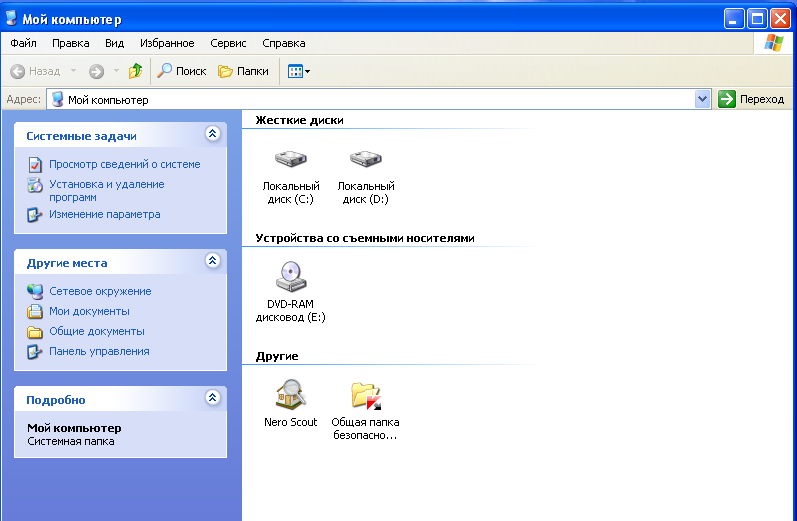
Task: Click the title bar computer icon
Action: [x=11, y=18]
